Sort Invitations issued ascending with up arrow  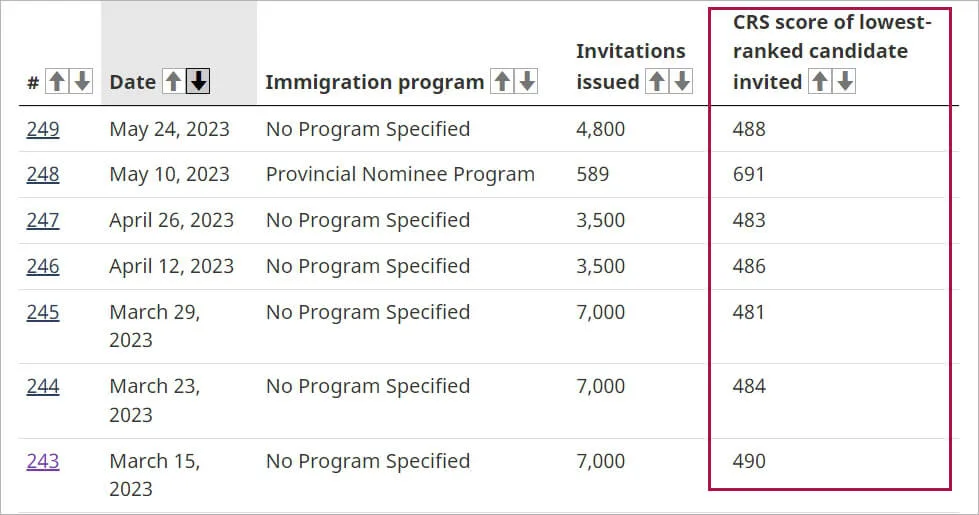tap(656, 82)
